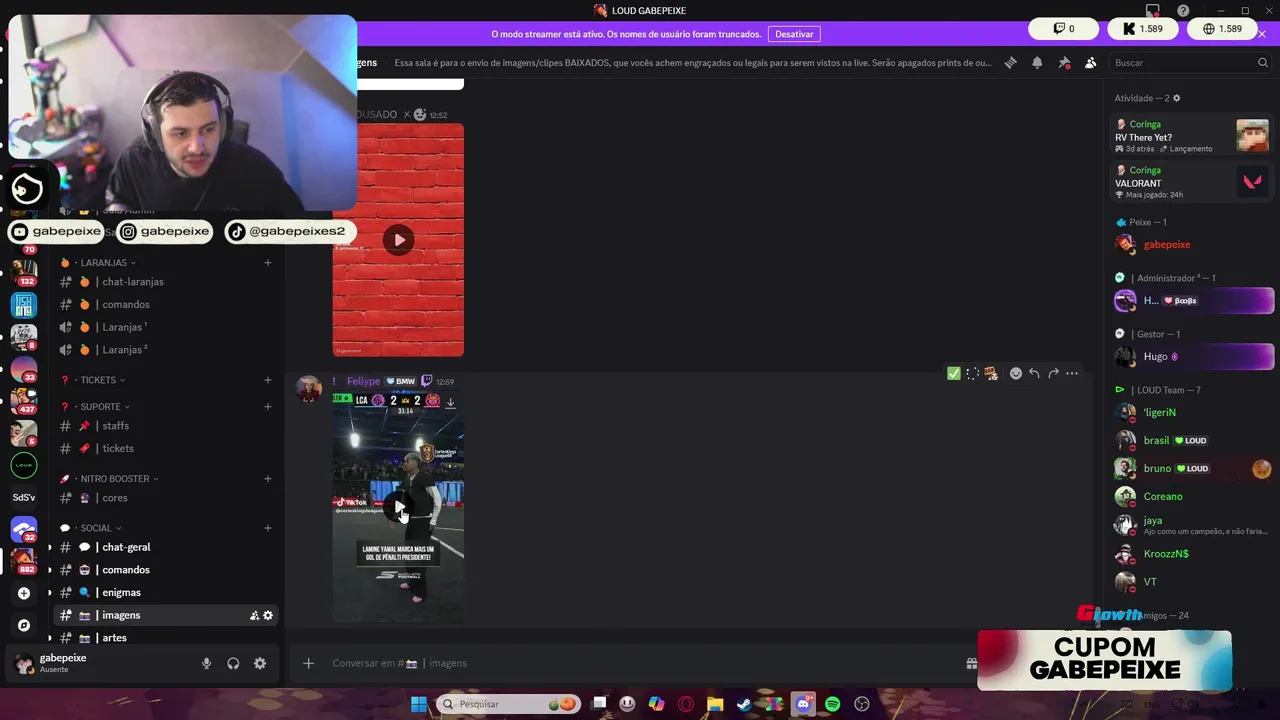This screenshot has width=1280, height=720.
Task: Invite people to imagens channel
Action: (254, 616)
